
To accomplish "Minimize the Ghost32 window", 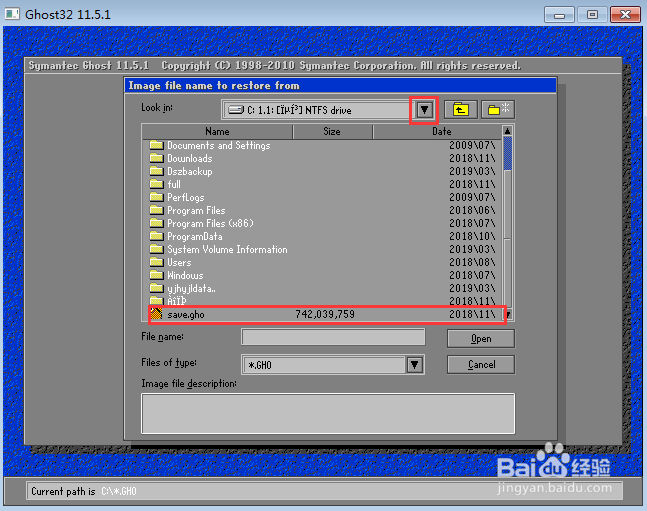I will click(560, 15).
